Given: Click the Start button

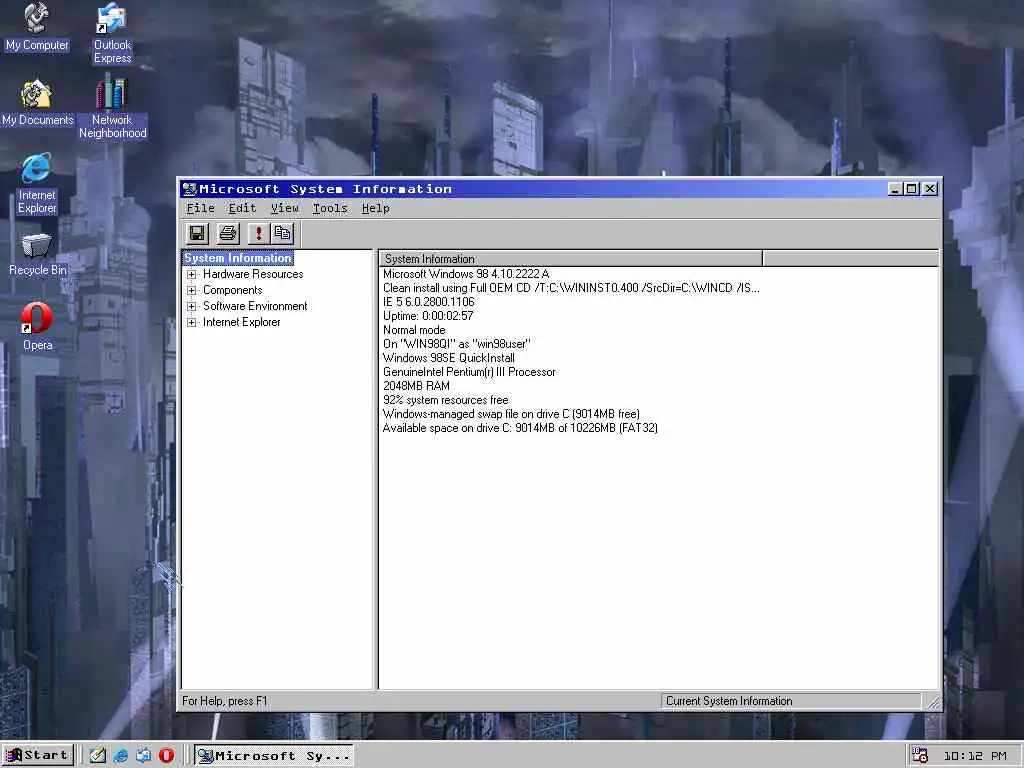Looking at the screenshot, I should (37, 756).
